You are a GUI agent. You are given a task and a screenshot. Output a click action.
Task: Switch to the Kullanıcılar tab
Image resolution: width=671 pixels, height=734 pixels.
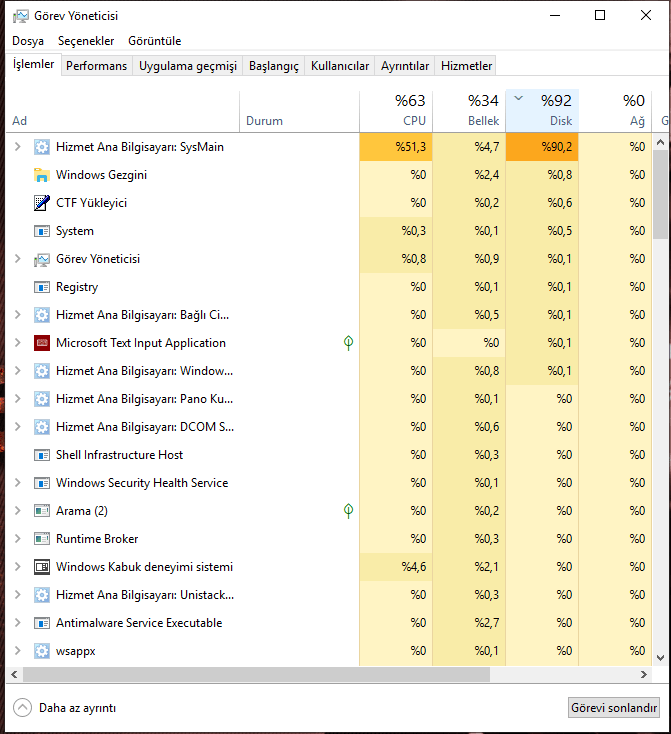pyautogui.click(x=340, y=66)
